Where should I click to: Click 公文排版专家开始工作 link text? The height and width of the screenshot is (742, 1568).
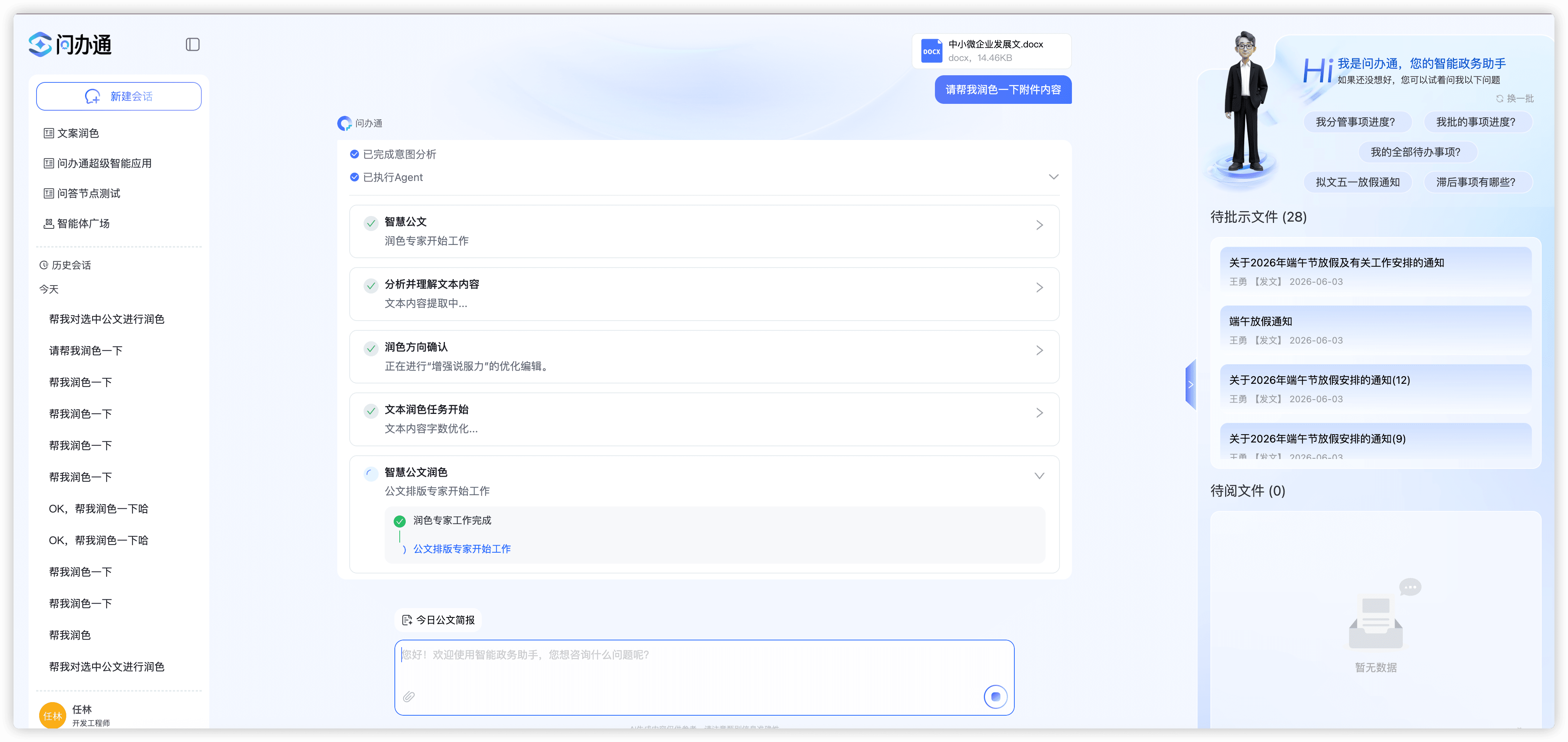[x=462, y=549]
